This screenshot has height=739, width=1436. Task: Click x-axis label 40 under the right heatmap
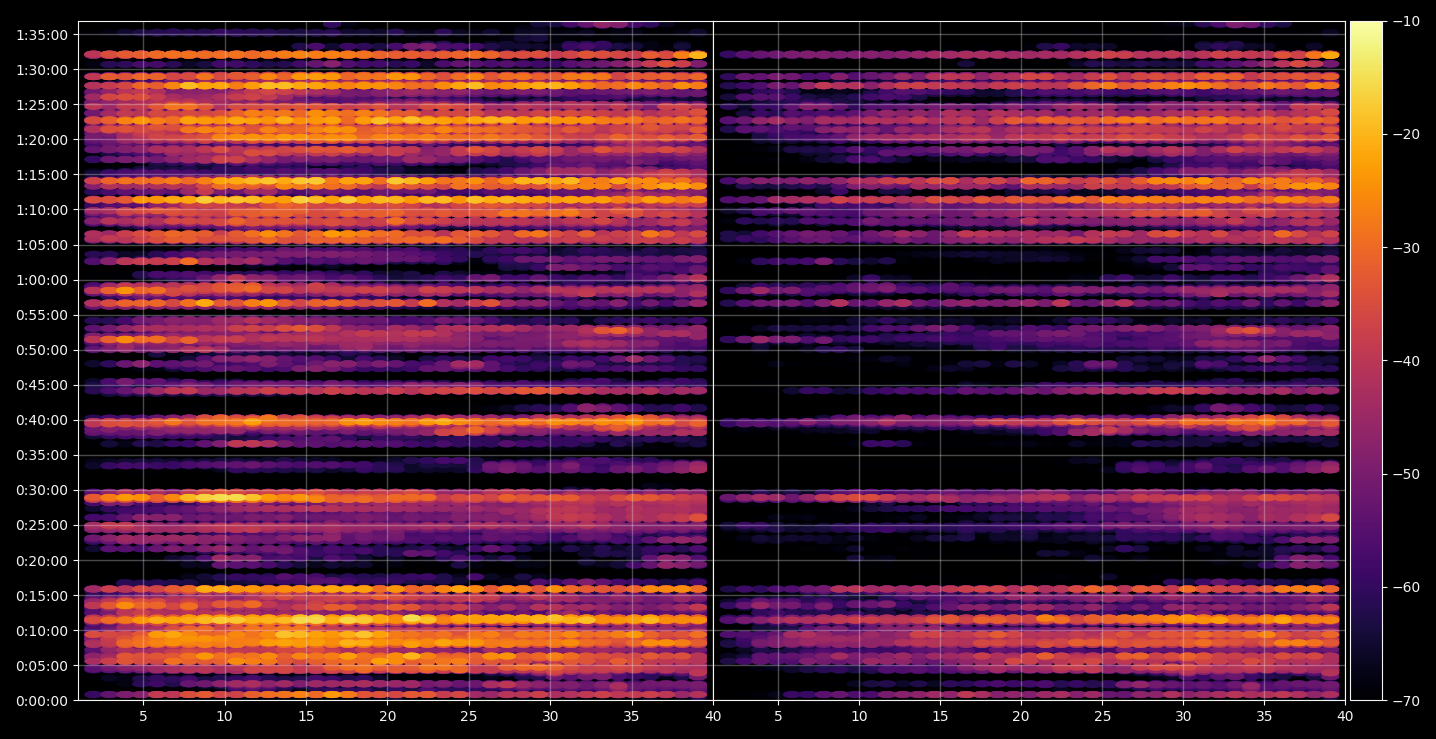pos(1346,716)
